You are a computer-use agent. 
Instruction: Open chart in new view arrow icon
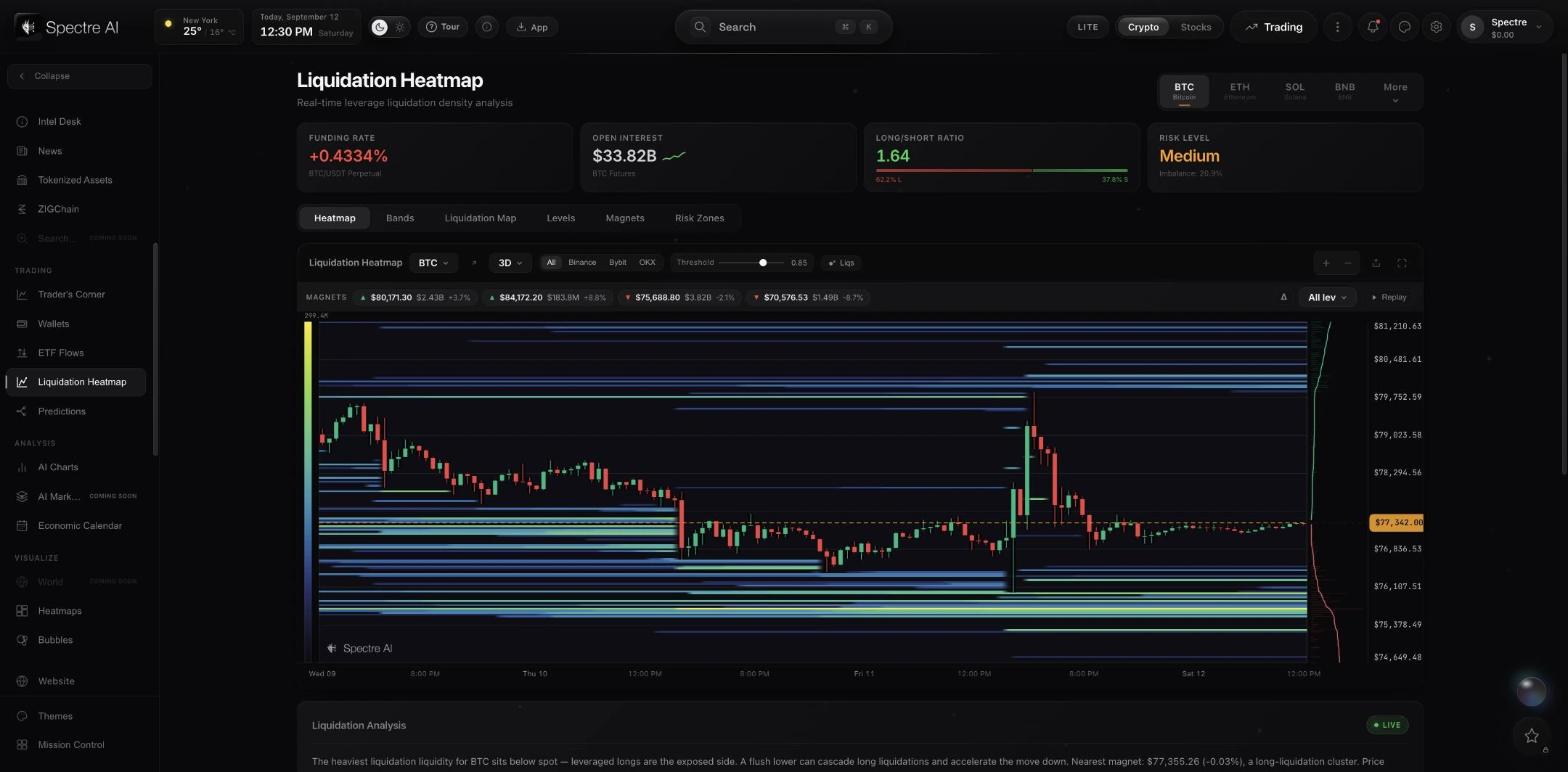(x=474, y=263)
